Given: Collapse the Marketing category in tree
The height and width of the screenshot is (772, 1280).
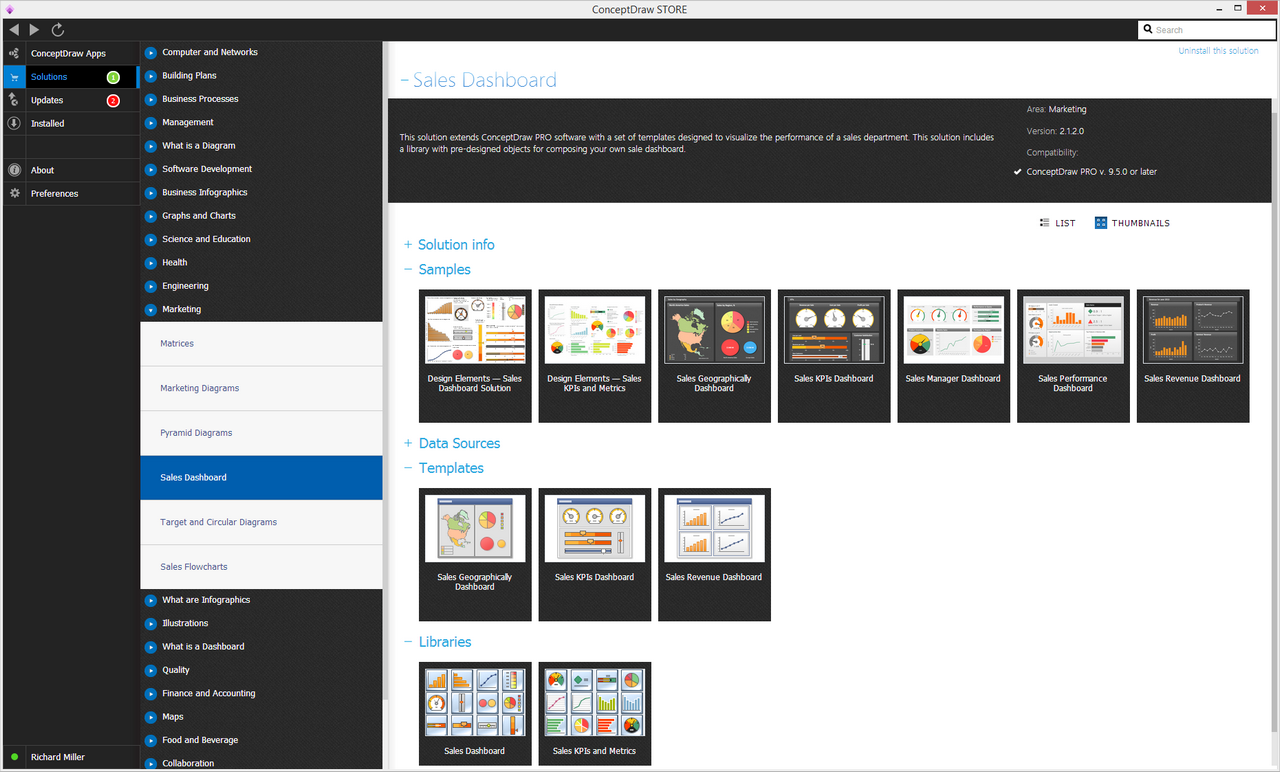Looking at the screenshot, I should [151, 310].
